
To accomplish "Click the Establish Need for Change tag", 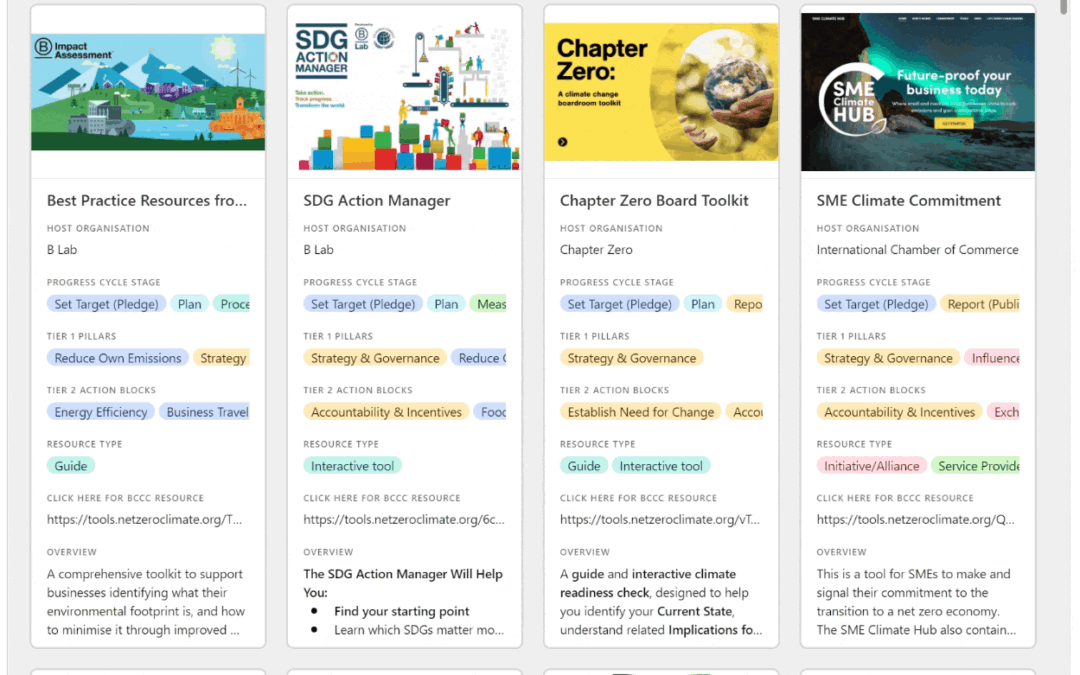I will click(x=641, y=412).
